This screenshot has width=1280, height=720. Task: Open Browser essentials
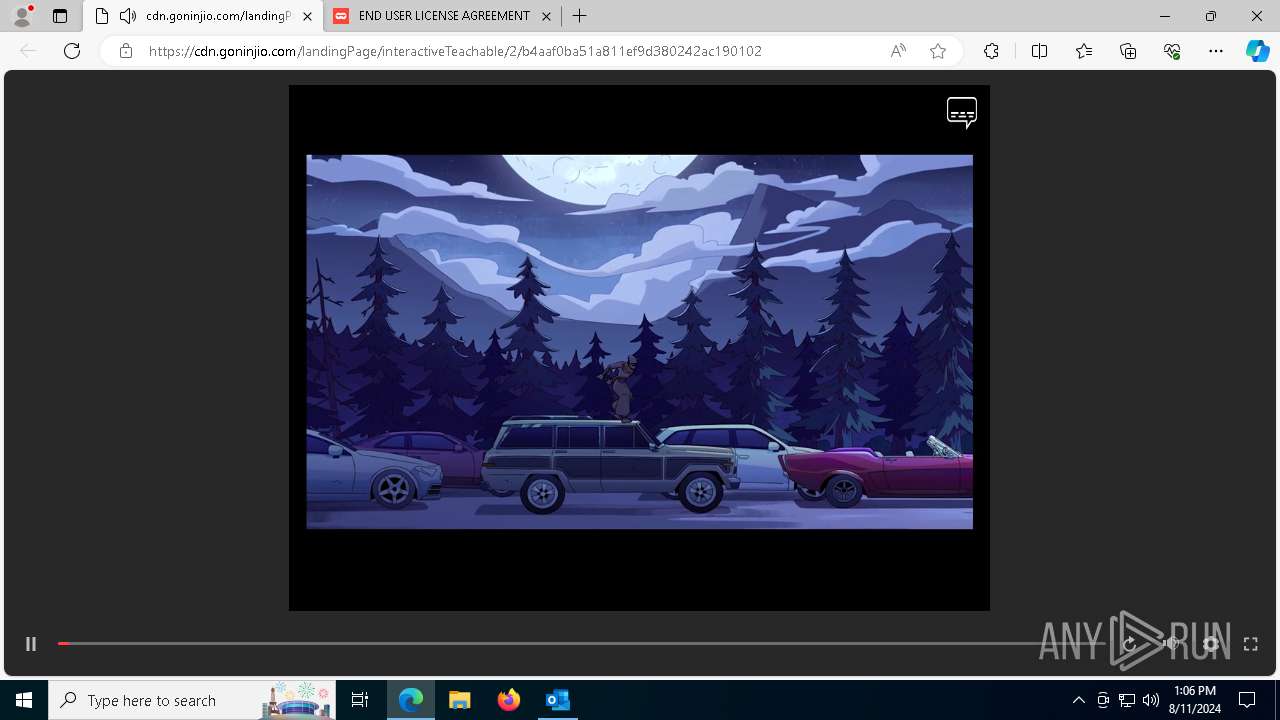tap(1172, 51)
